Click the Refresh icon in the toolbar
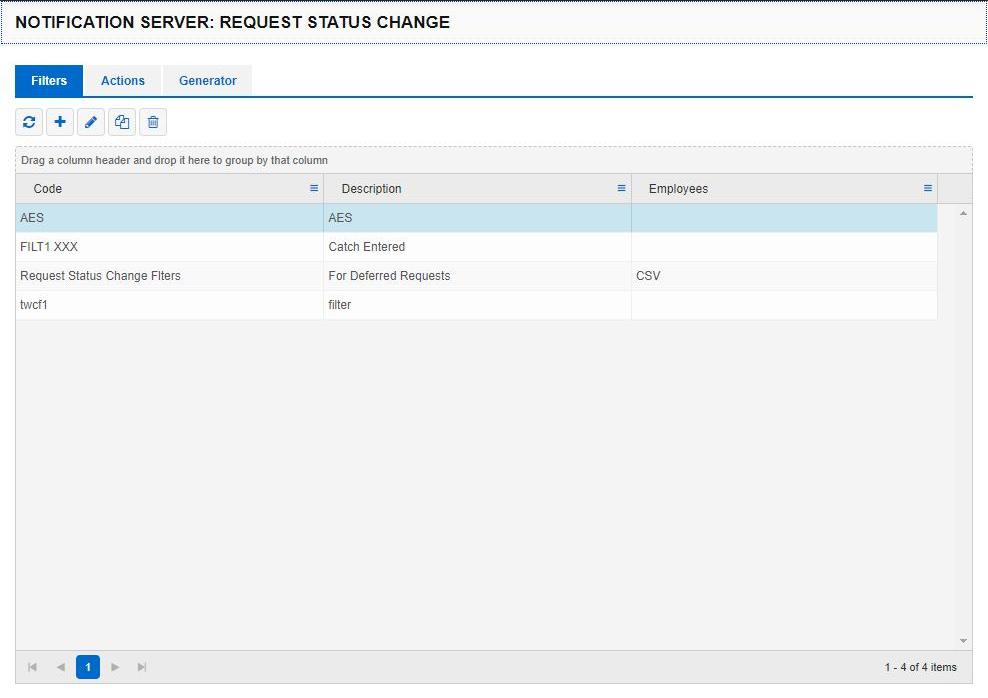The height and width of the screenshot is (698, 988). (28, 122)
